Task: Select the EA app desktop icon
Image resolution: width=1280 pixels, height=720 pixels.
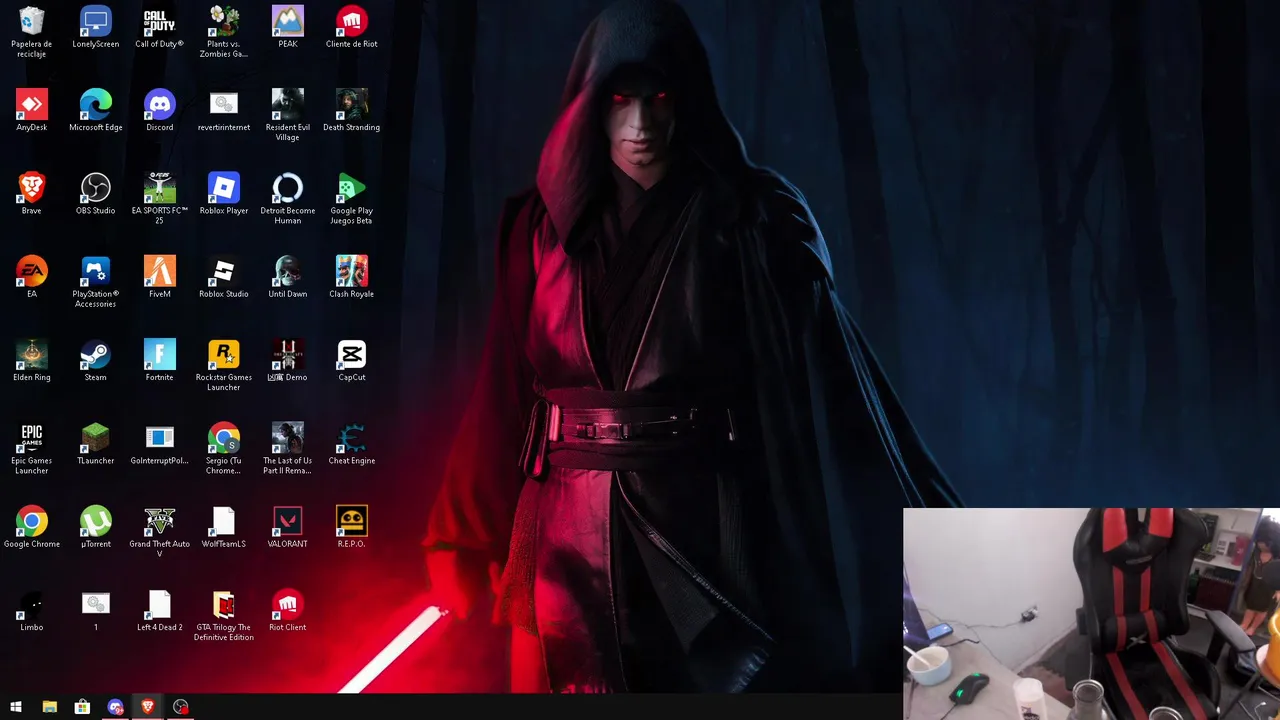Action: tap(31, 271)
